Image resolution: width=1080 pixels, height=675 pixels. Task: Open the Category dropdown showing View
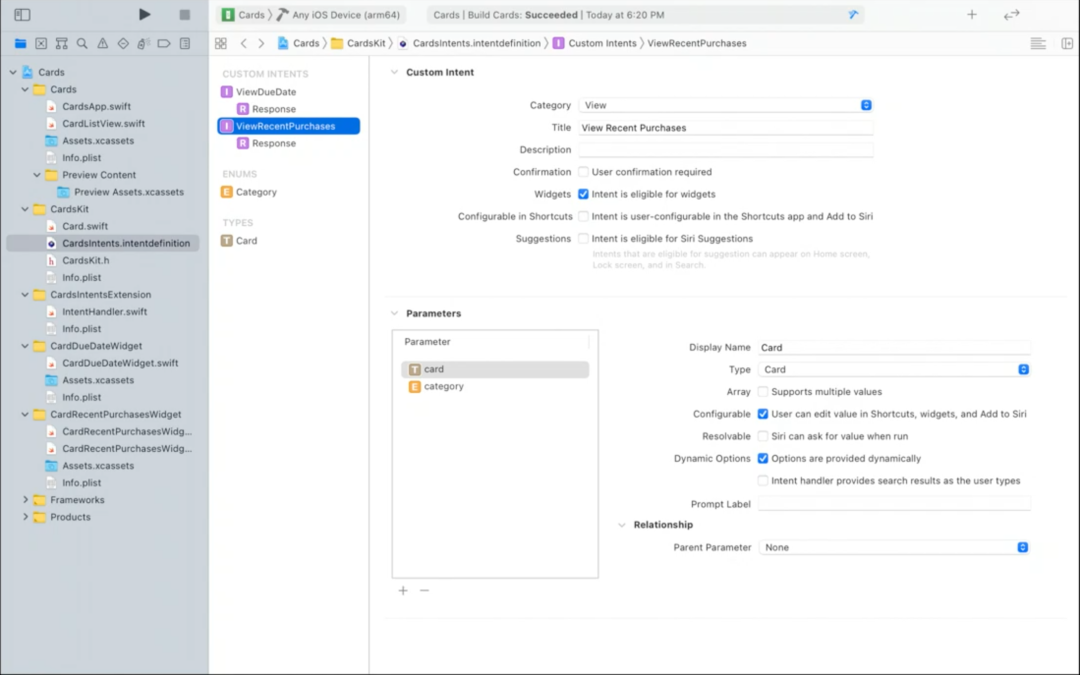pos(726,105)
